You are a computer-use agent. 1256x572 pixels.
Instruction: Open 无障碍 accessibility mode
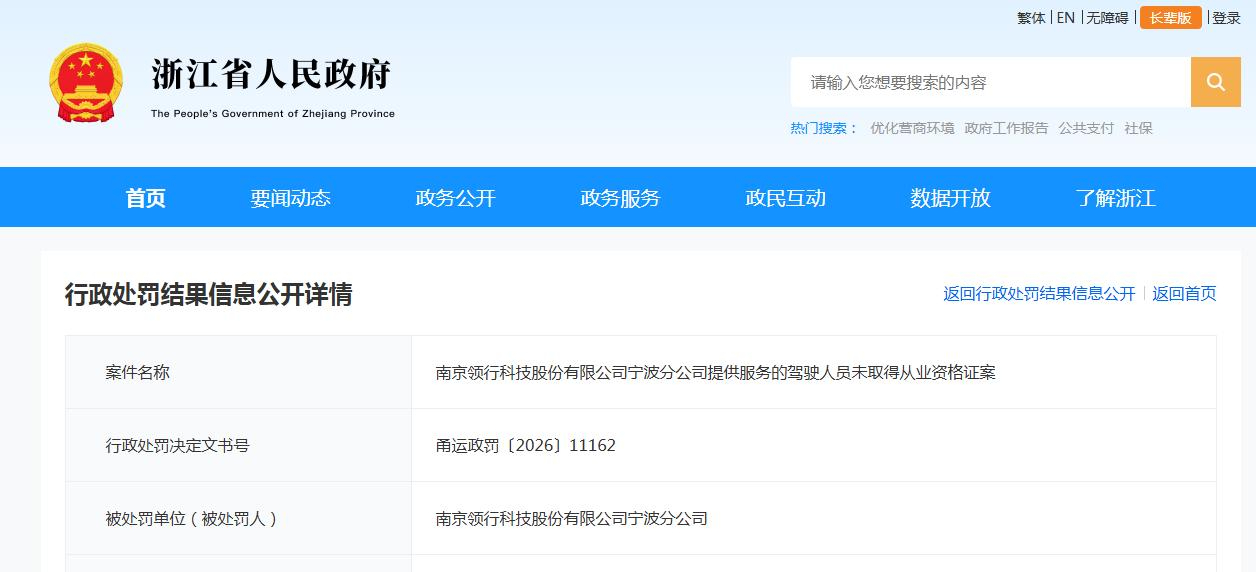click(1107, 18)
